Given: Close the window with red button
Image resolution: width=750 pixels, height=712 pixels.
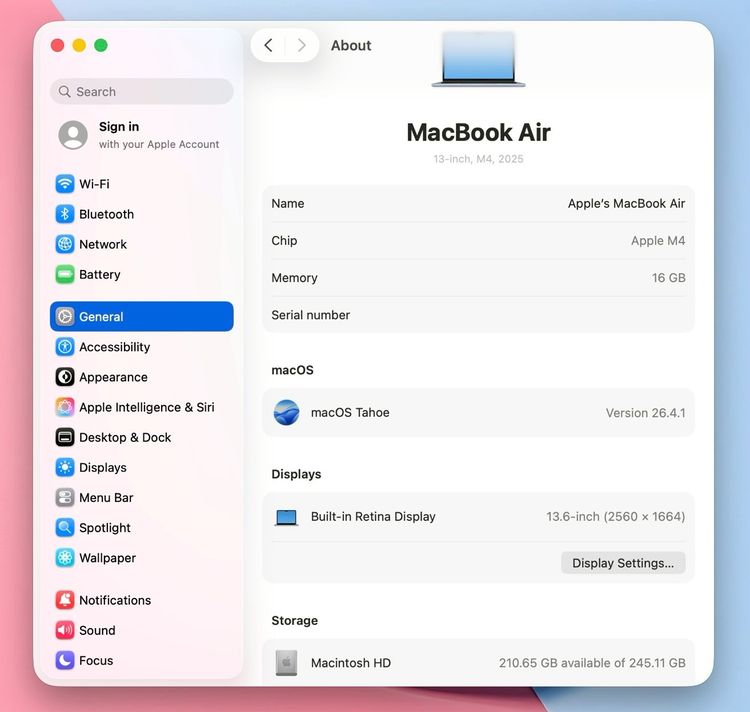Looking at the screenshot, I should click(x=57, y=45).
